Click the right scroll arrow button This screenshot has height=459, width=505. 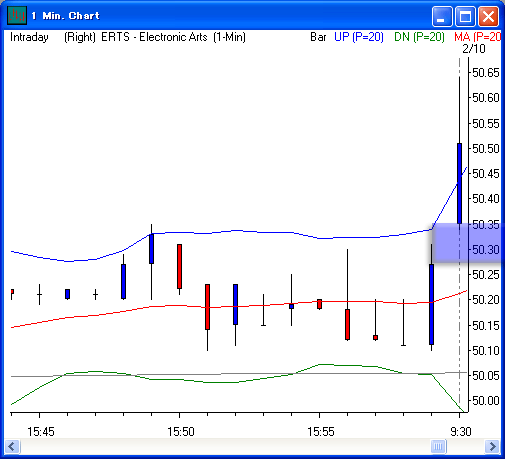point(492,446)
